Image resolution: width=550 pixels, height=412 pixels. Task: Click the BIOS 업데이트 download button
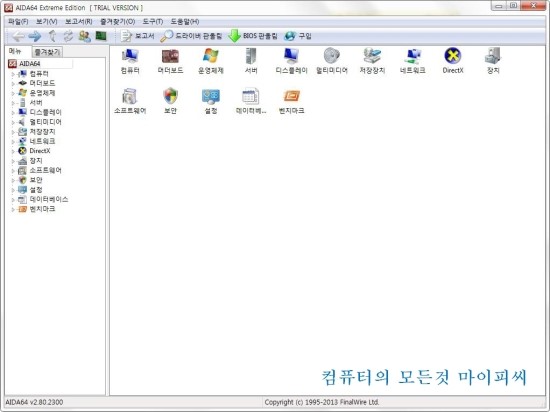click(x=253, y=36)
